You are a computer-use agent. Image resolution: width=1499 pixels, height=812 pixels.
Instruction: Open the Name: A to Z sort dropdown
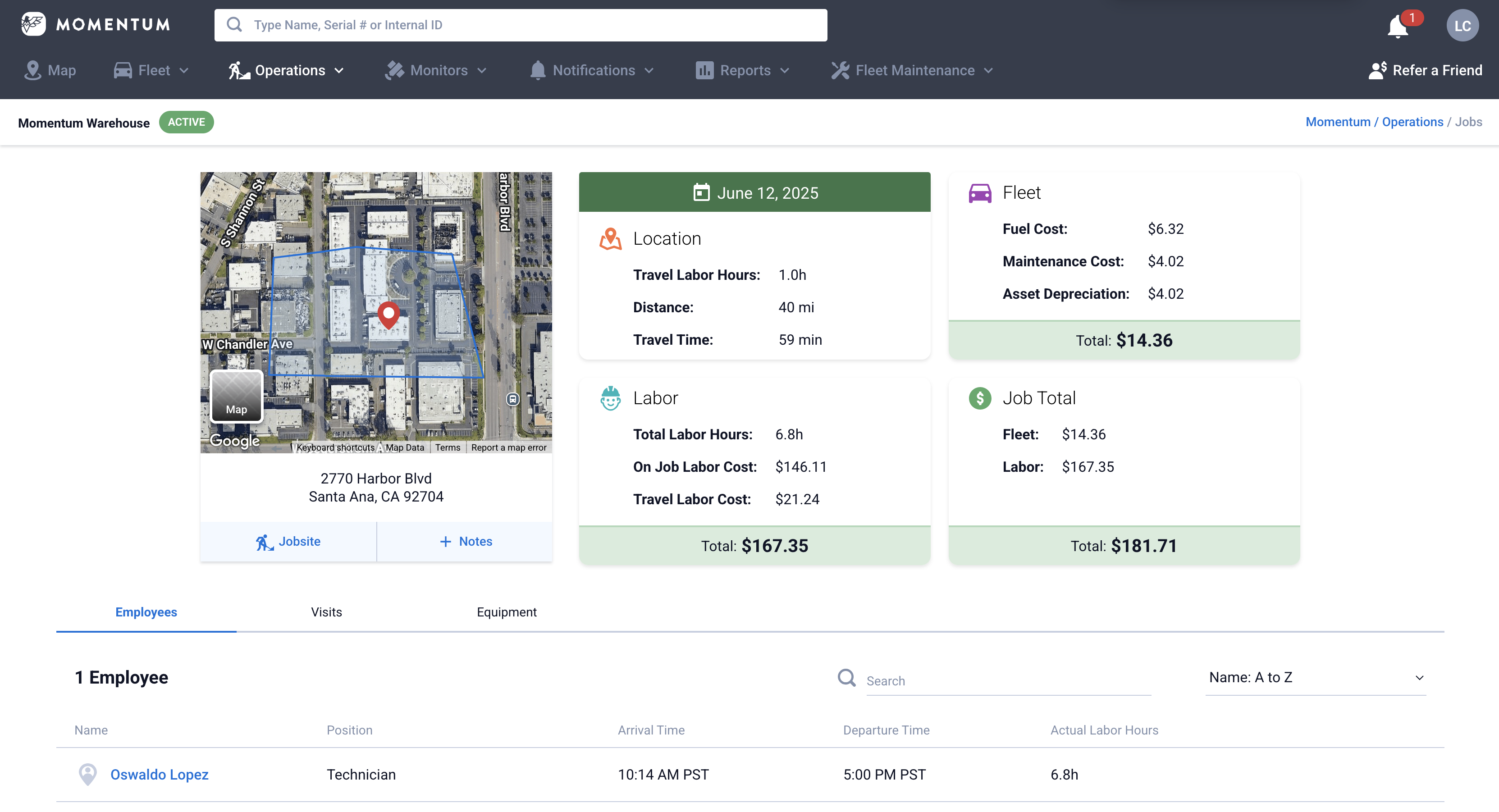(x=1315, y=678)
